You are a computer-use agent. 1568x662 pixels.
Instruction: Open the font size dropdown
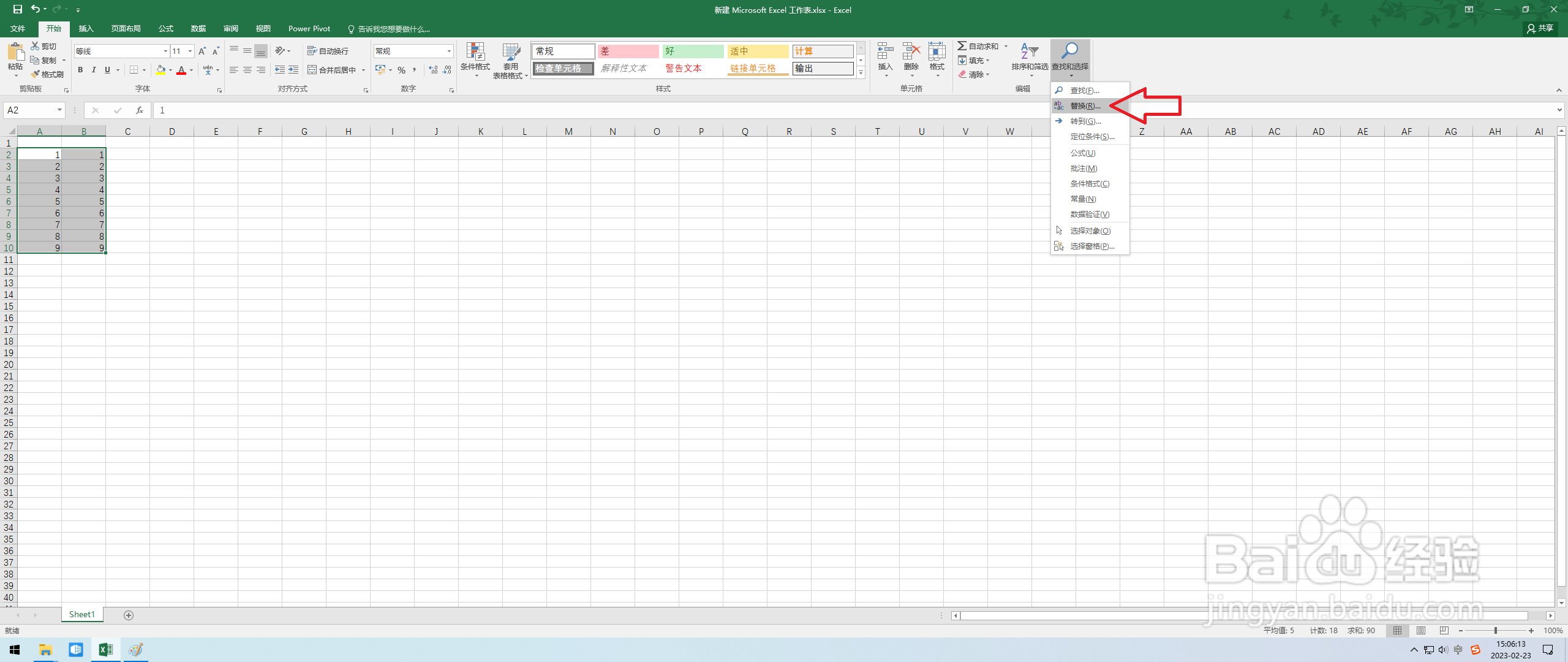190,51
